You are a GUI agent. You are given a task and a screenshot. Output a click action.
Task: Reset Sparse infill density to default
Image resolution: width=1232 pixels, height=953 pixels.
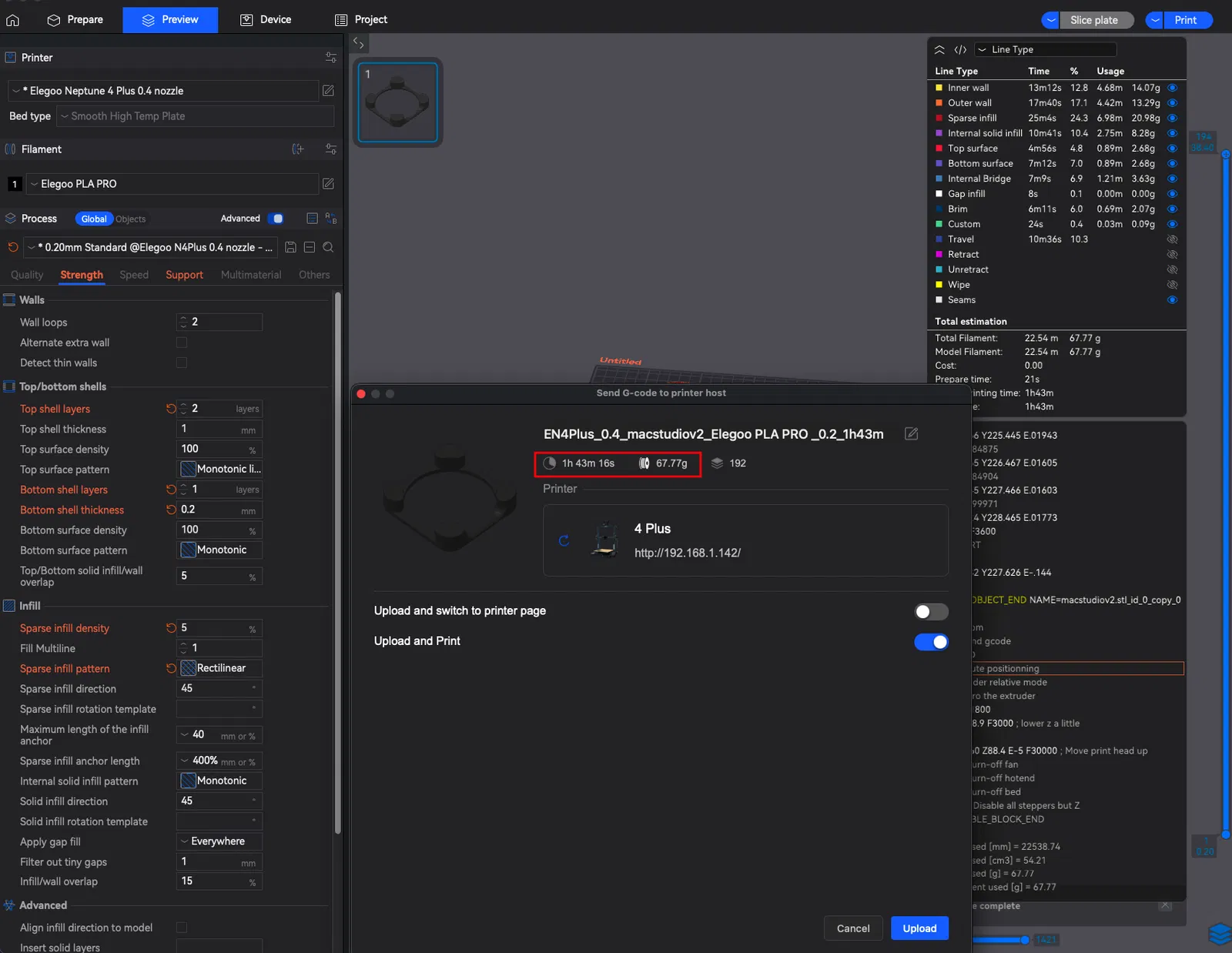[x=171, y=628]
